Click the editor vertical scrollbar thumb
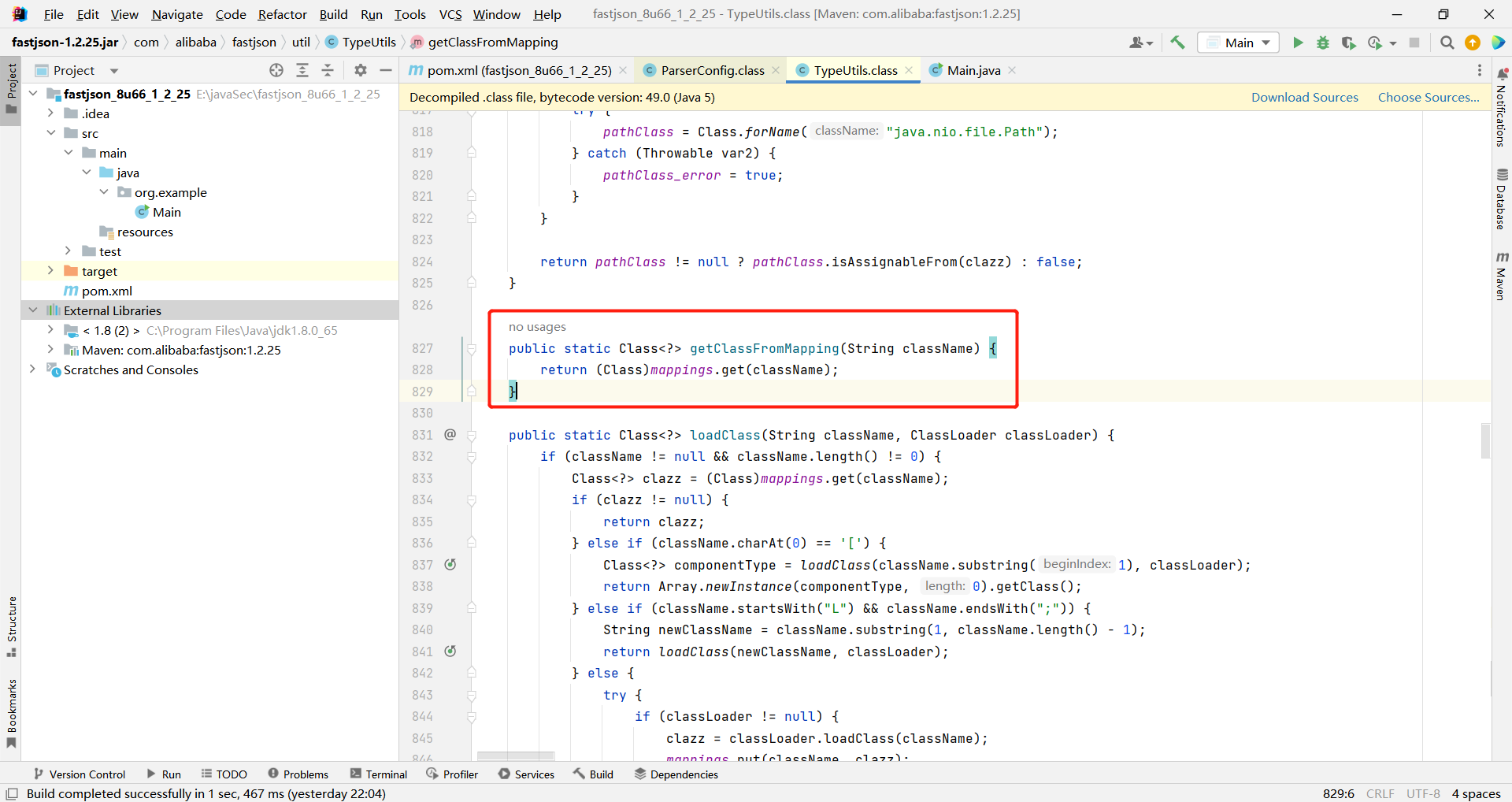 1485,441
